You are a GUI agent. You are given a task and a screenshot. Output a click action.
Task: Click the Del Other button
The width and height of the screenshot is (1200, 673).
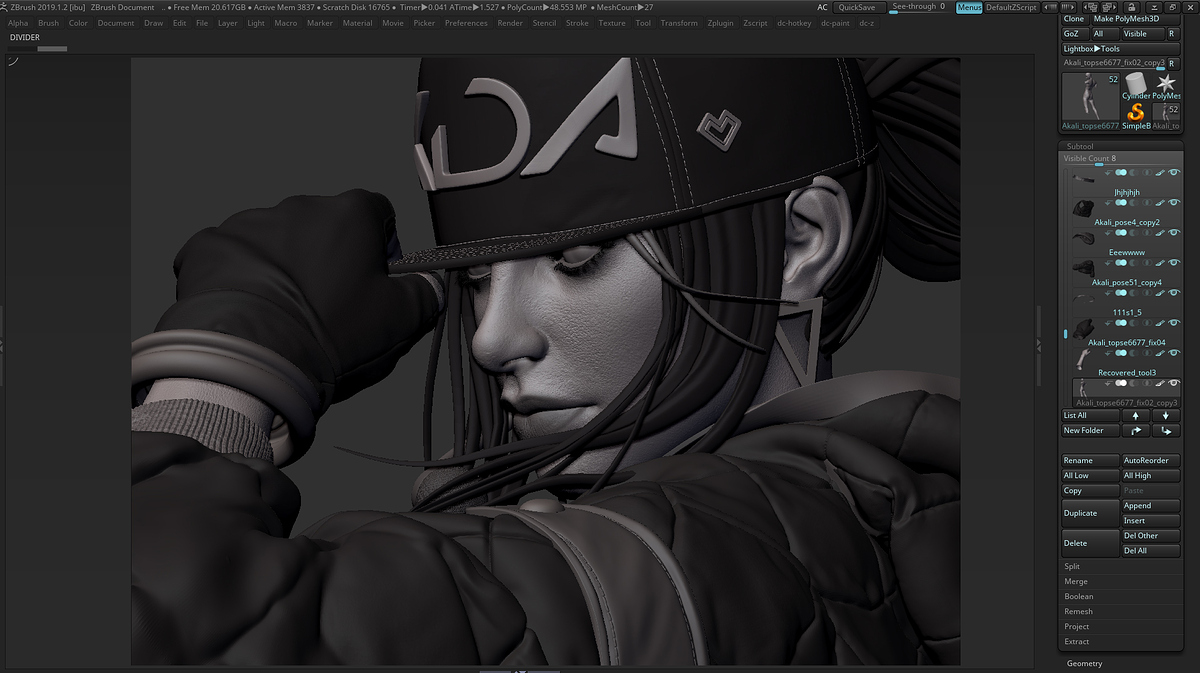pyautogui.click(x=1150, y=536)
